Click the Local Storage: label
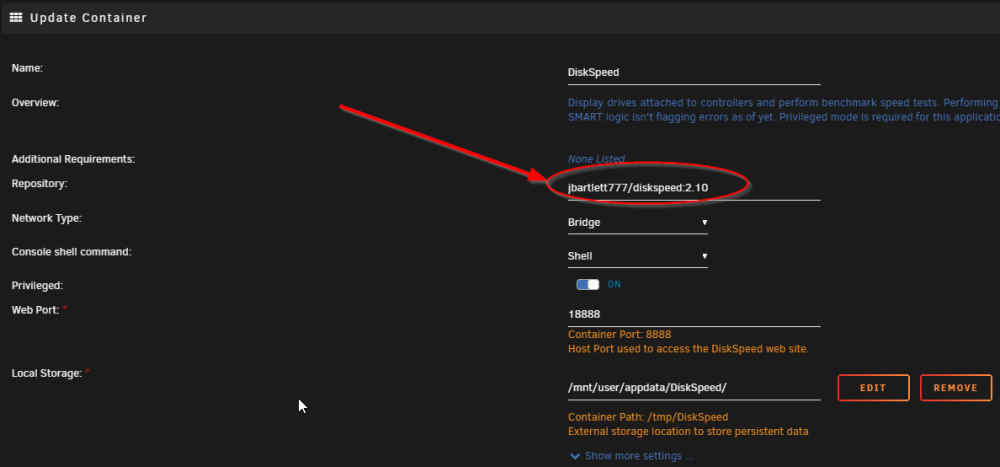This screenshot has width=1000, height=467. coord(47,373)
